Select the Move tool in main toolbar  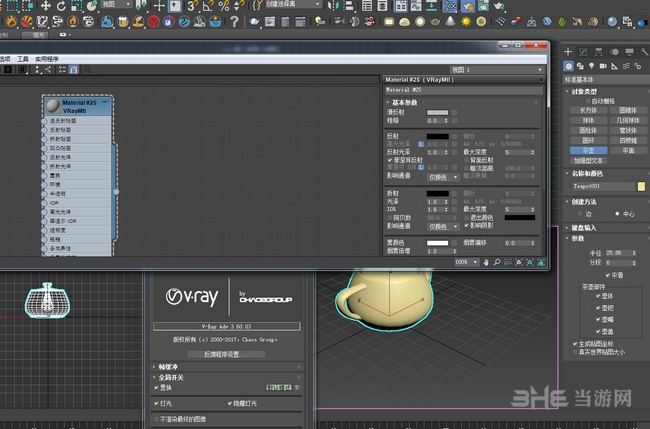tap(45, 6)
